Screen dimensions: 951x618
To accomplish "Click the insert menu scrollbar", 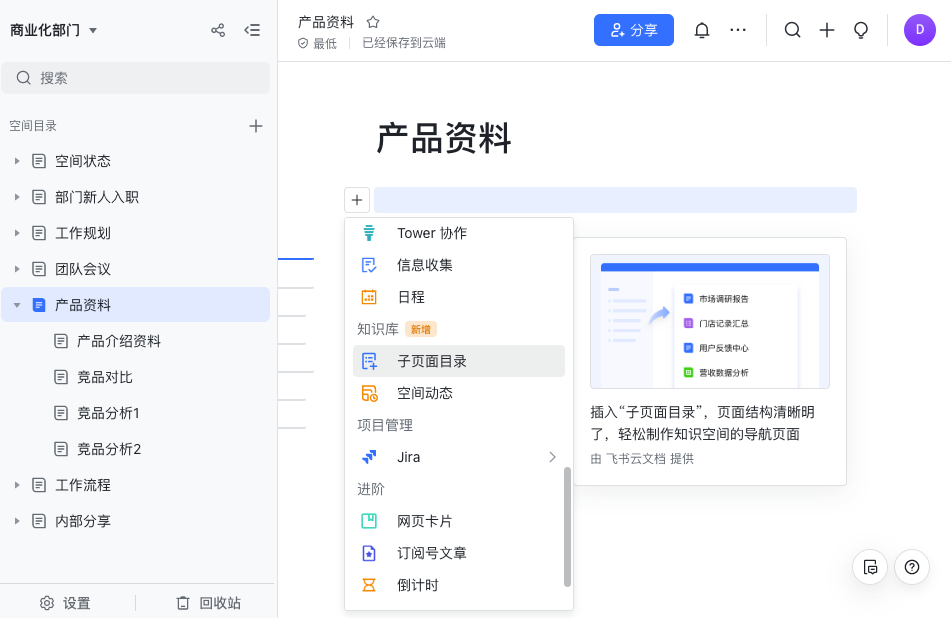I will (x=567, y=526).
